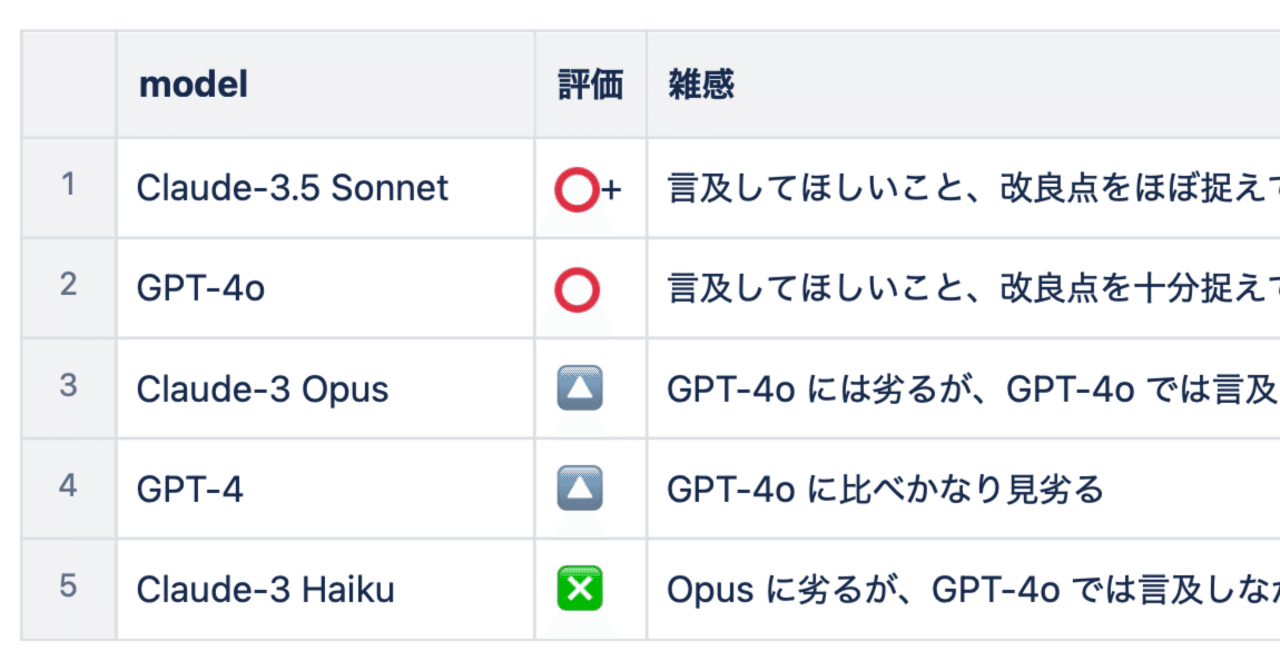This screenshot has width=1280, height=670.
Task: Click the red circle plus rating for Claude-3.5 Sonnet
Action: (x=588, y=189)
